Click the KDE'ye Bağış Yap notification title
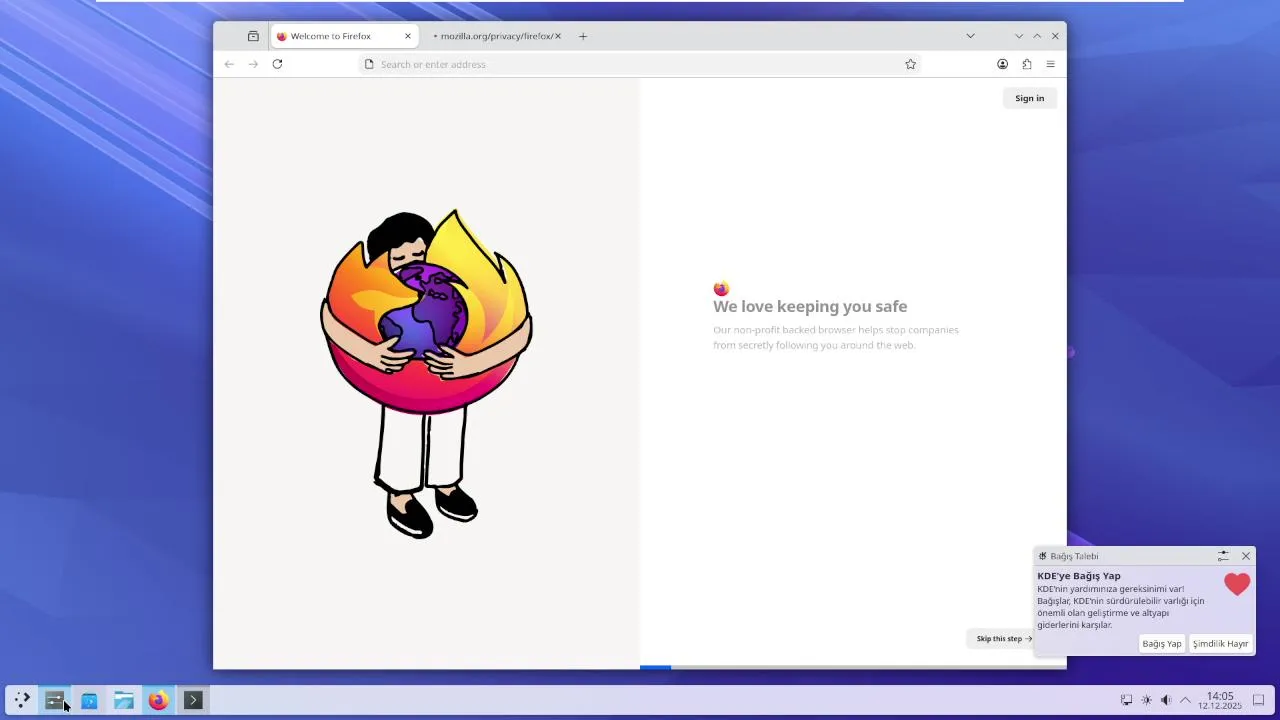 (1079, 576)
